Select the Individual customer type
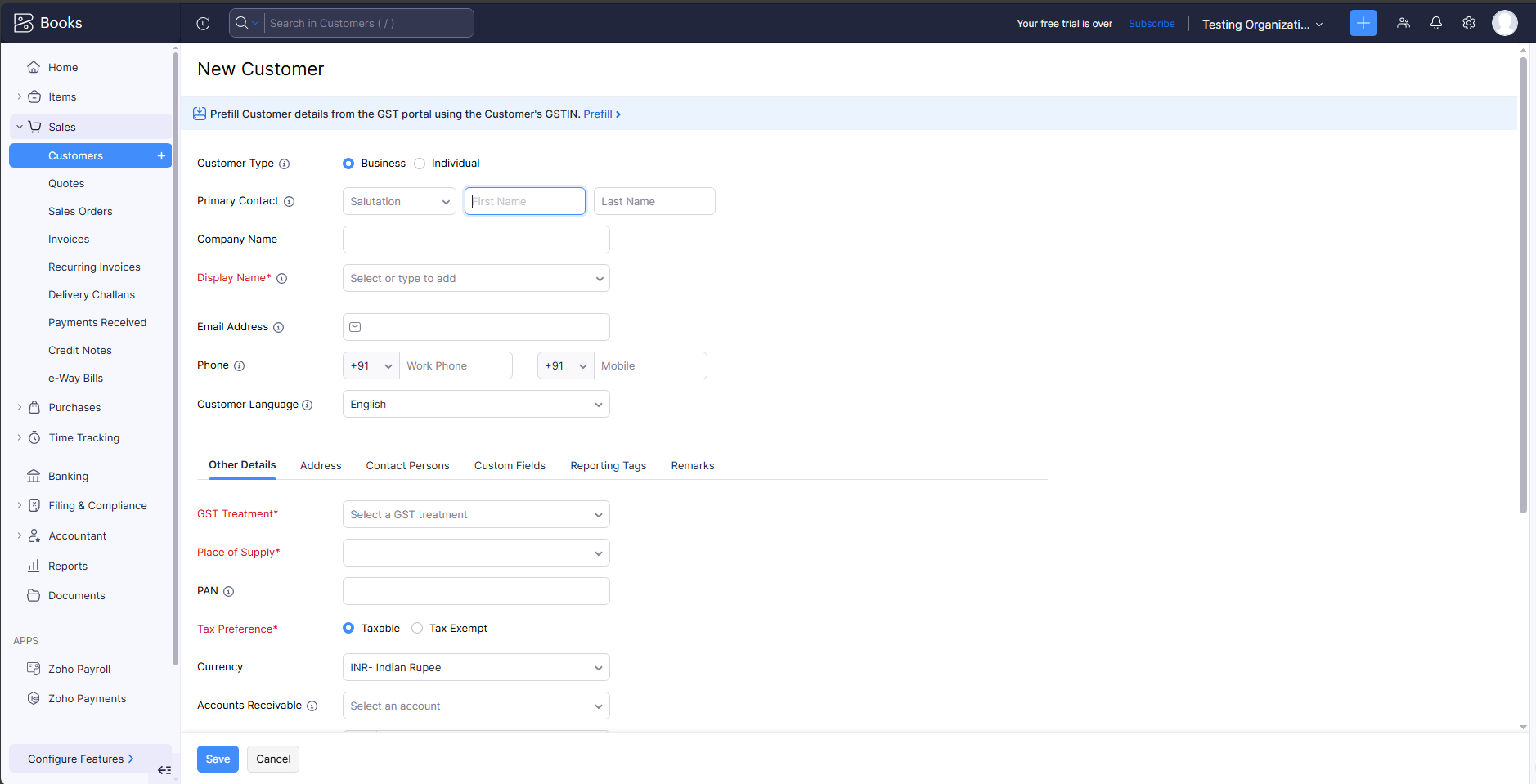1536x784 pixels. coord(420,164)
